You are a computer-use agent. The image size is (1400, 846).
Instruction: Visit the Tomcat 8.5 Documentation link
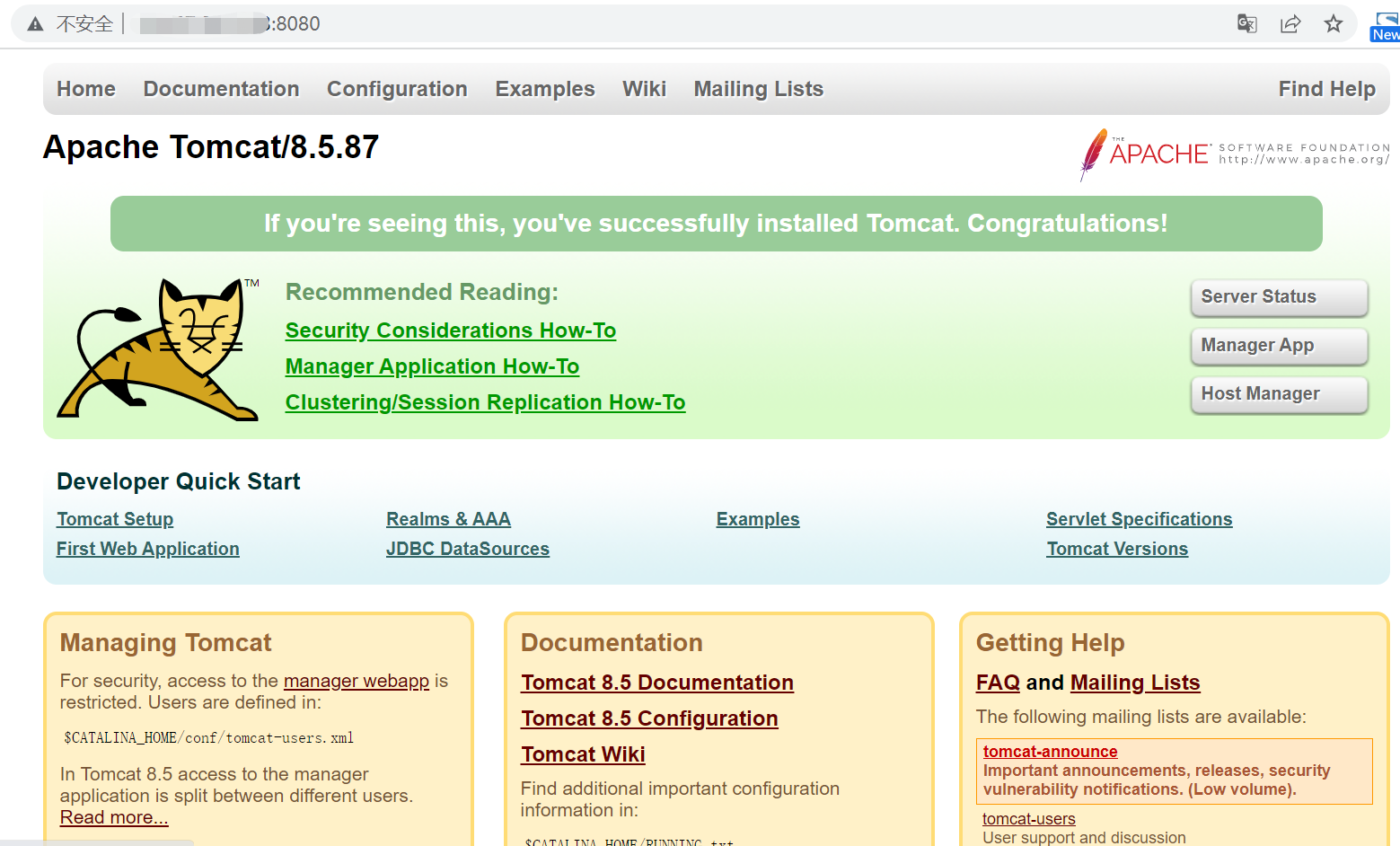(x=657, y=683)
